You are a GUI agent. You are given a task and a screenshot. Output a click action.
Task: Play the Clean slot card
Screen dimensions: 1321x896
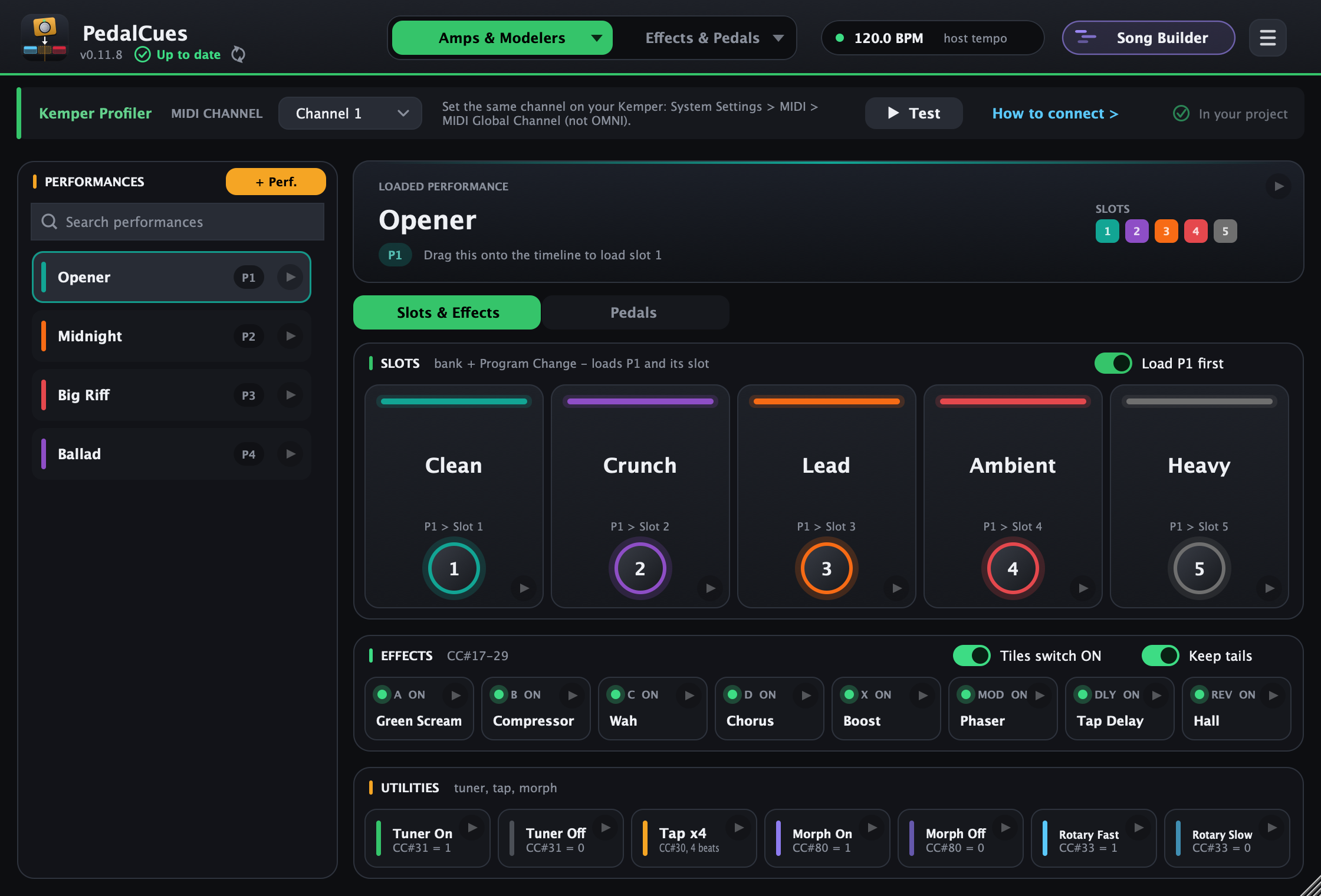pos(524,588)
